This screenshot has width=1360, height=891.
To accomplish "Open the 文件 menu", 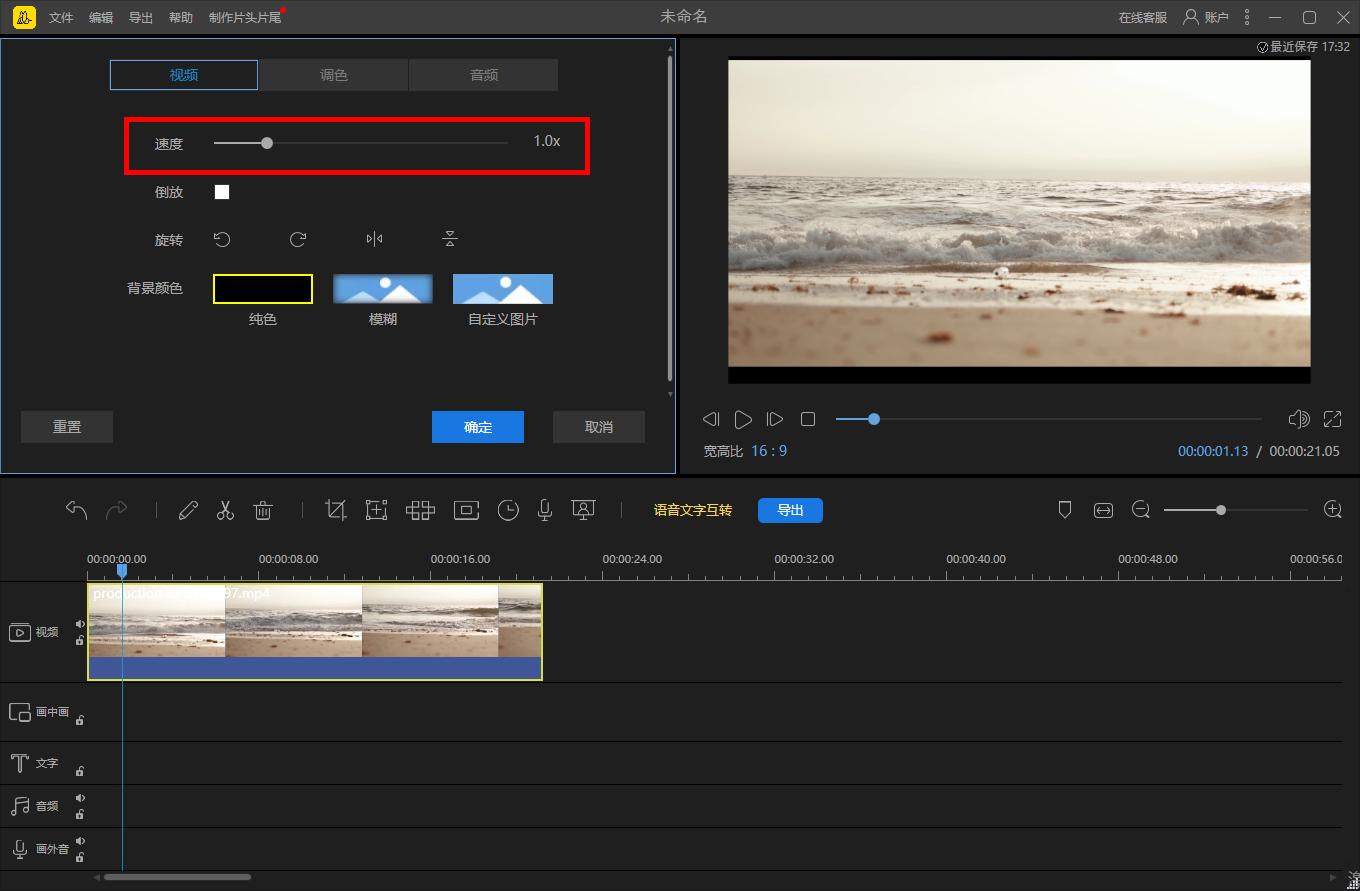I will (61, 17).
